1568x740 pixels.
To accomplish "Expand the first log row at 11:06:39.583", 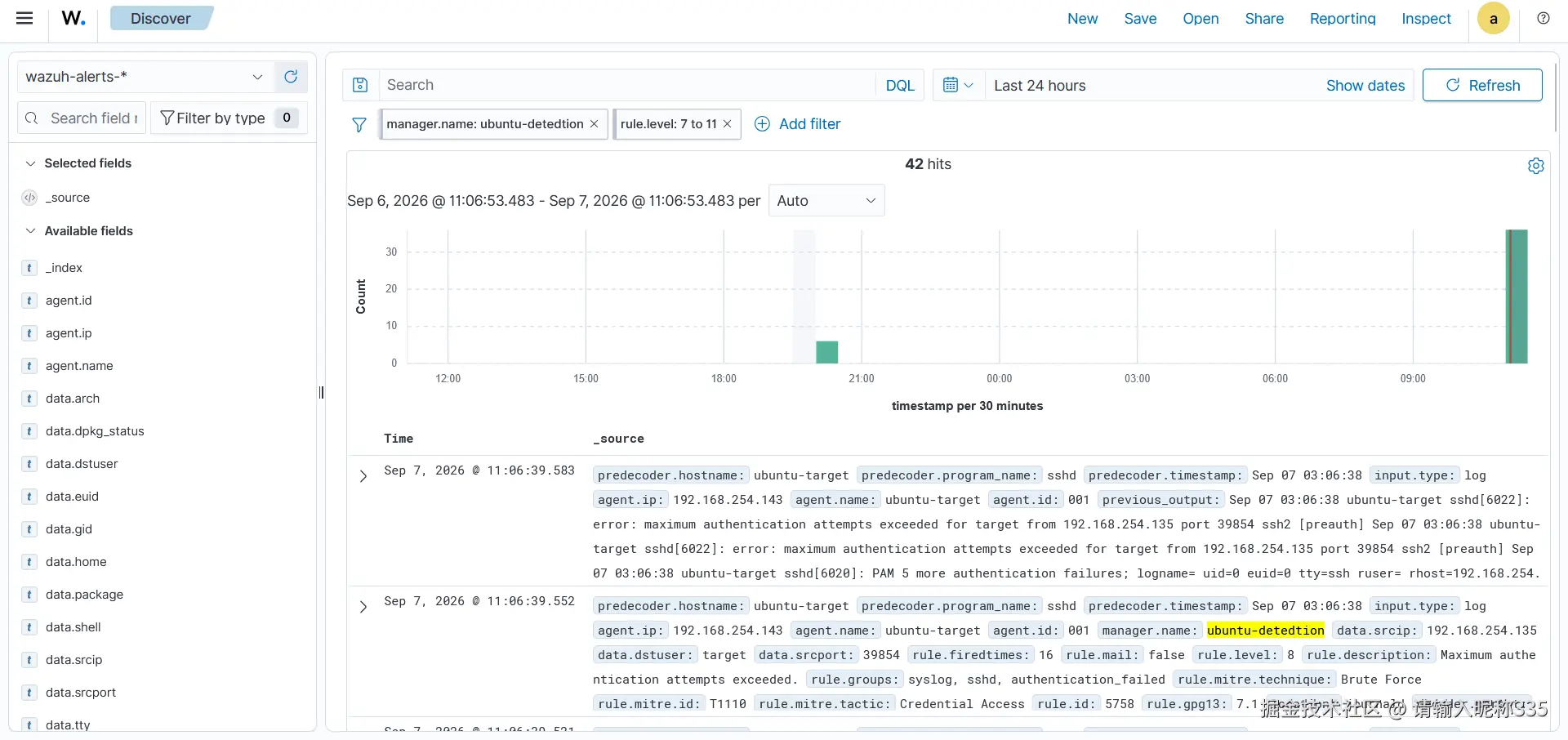I will pyautogui.click(x=363, y=476).
